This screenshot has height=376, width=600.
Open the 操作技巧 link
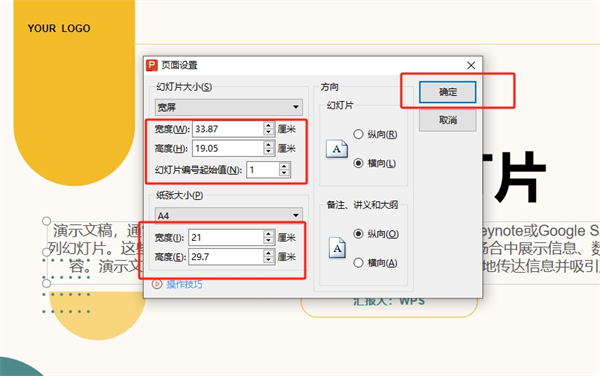point(184,284)
